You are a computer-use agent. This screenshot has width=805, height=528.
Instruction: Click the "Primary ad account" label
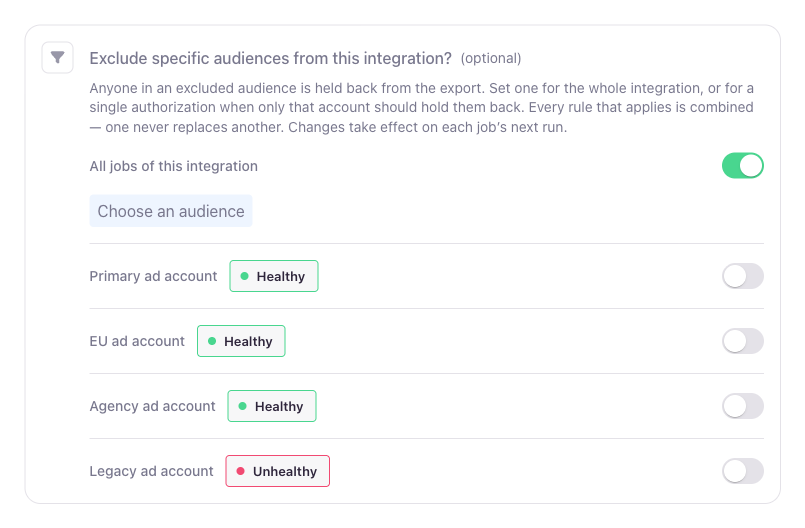154,276
